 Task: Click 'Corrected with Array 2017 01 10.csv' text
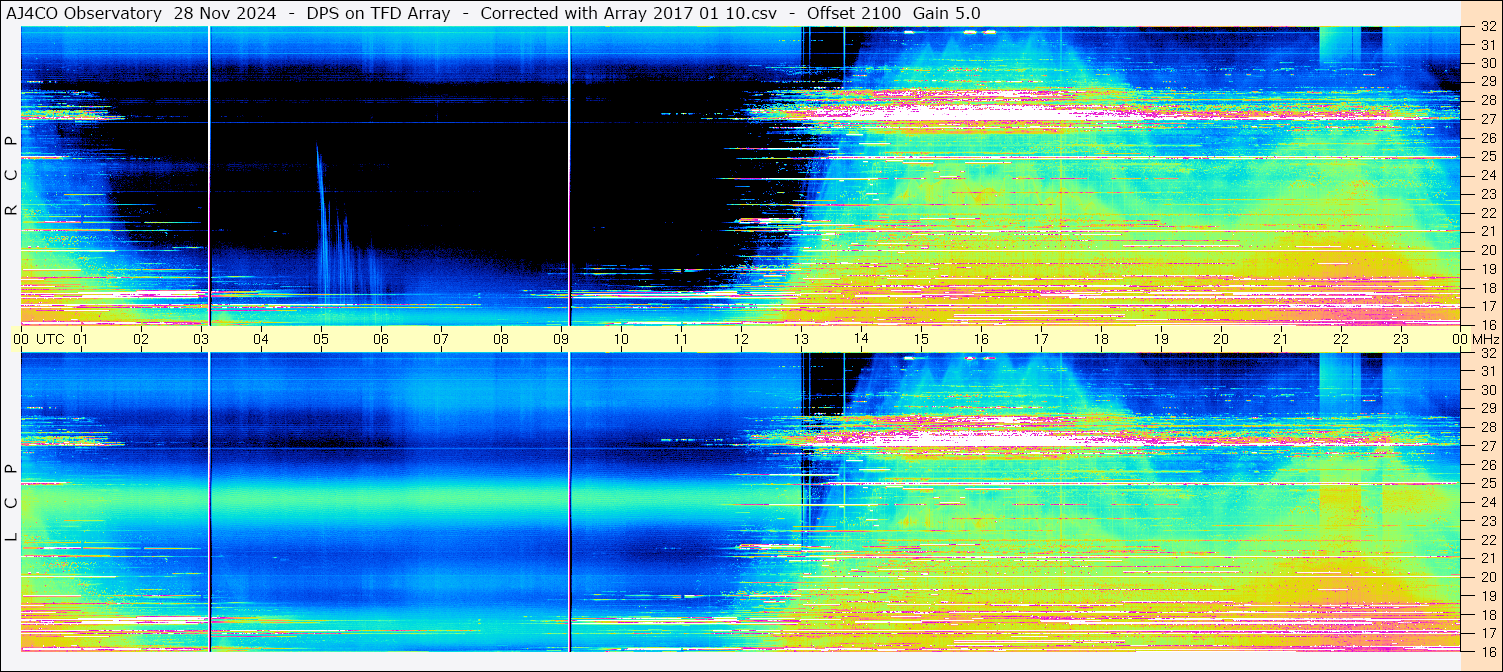click(629, 13)
